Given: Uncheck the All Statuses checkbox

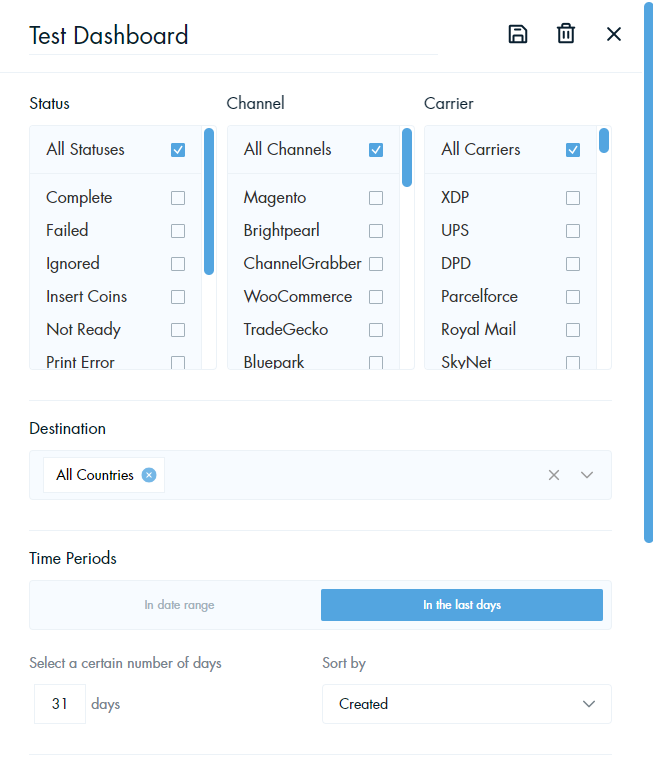Looking at the screenshot, I should pyautogui.click(x=178, y=149).
